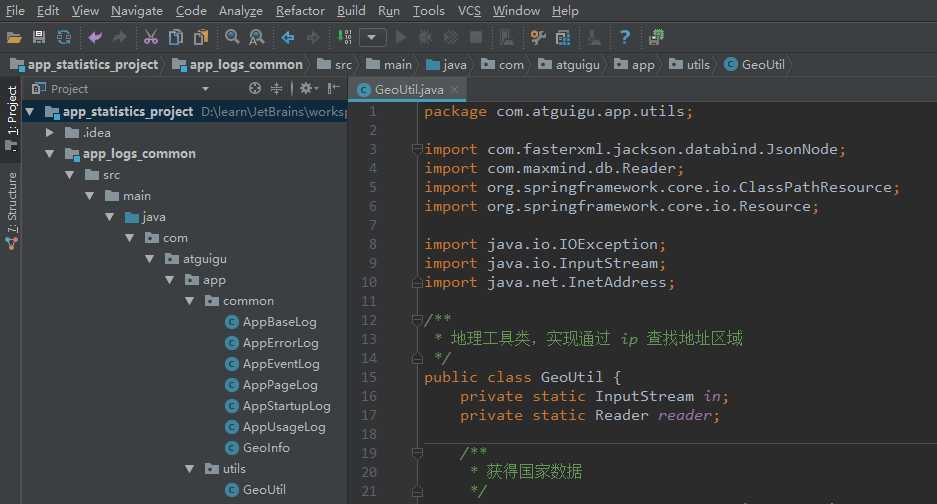The image size is (937, 504).
Task: Click the Collapse All icon in Project panel
Action: click(276, 88)
